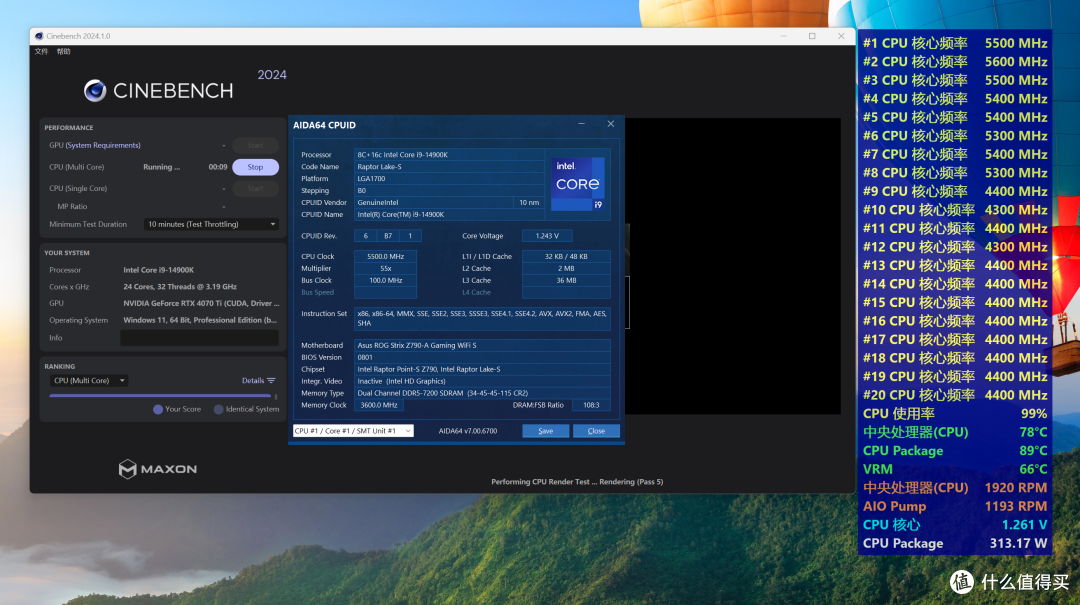Click the Cinebench black render preview area
Screen dimensions: 1080x605
(733, 266)
